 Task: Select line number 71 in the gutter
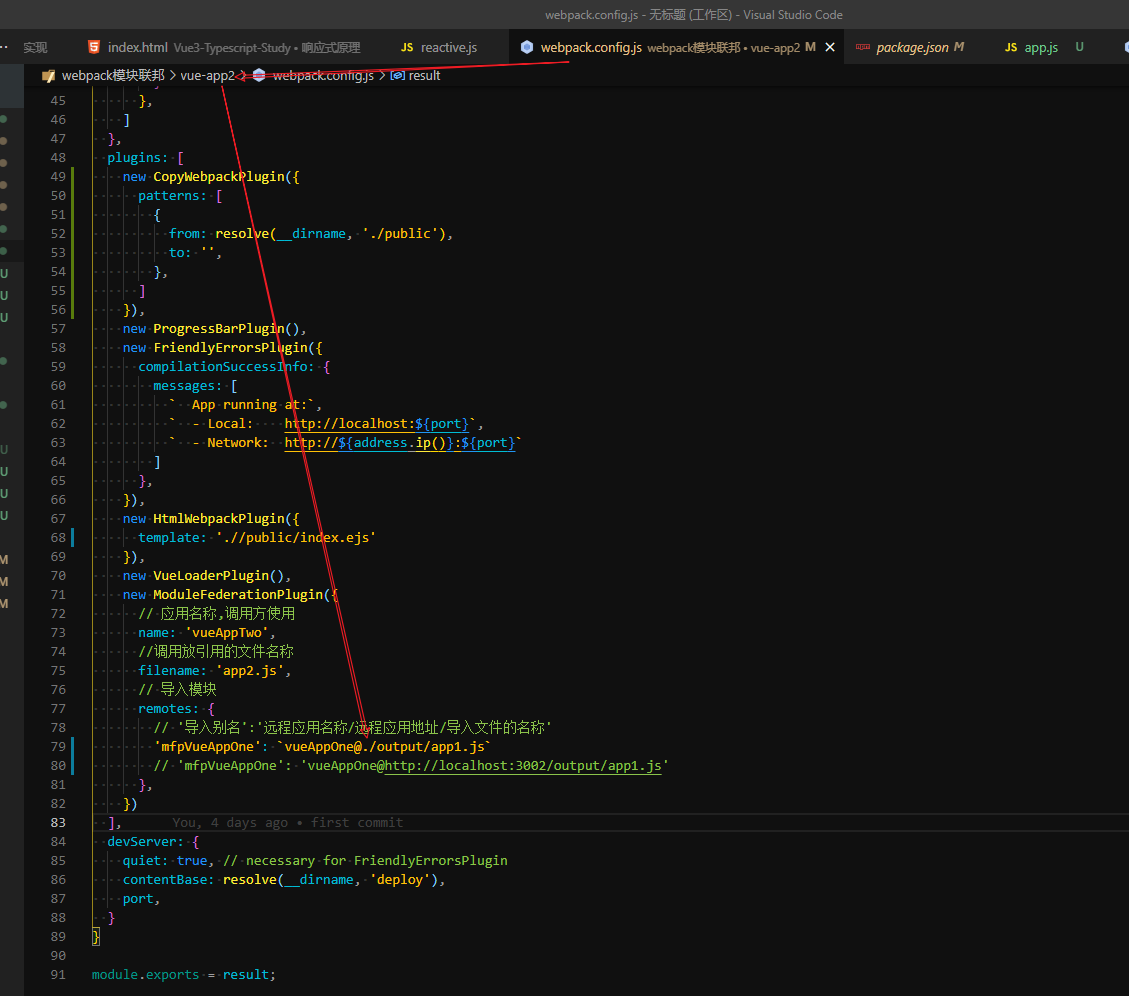point(58,595)
